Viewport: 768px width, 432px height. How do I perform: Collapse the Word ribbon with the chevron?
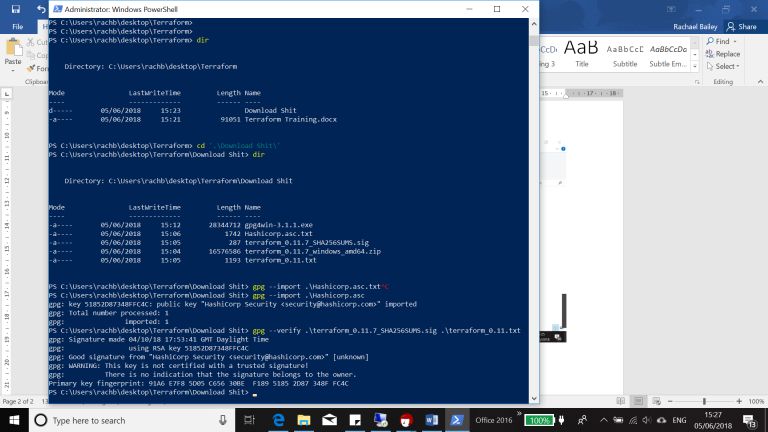click(x=760, y=82)
